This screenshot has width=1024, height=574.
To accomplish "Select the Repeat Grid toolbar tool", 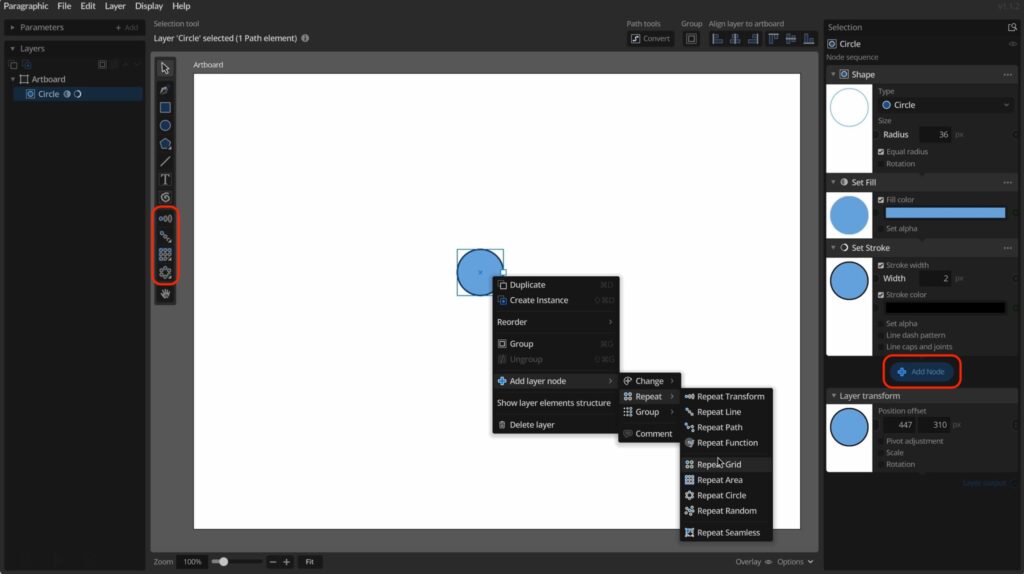I will tap(165, 254).
